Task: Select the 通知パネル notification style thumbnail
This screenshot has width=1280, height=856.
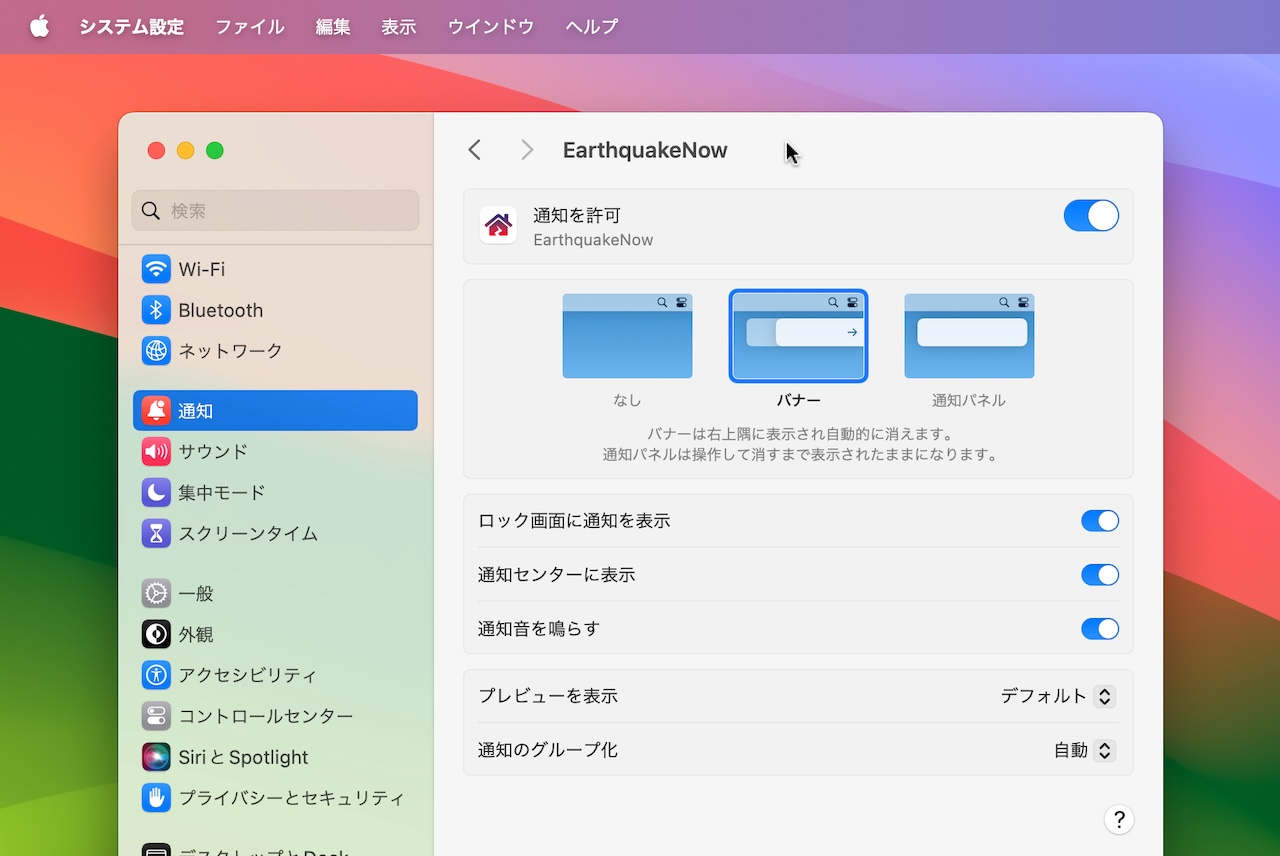Action: tap(969, 336)
